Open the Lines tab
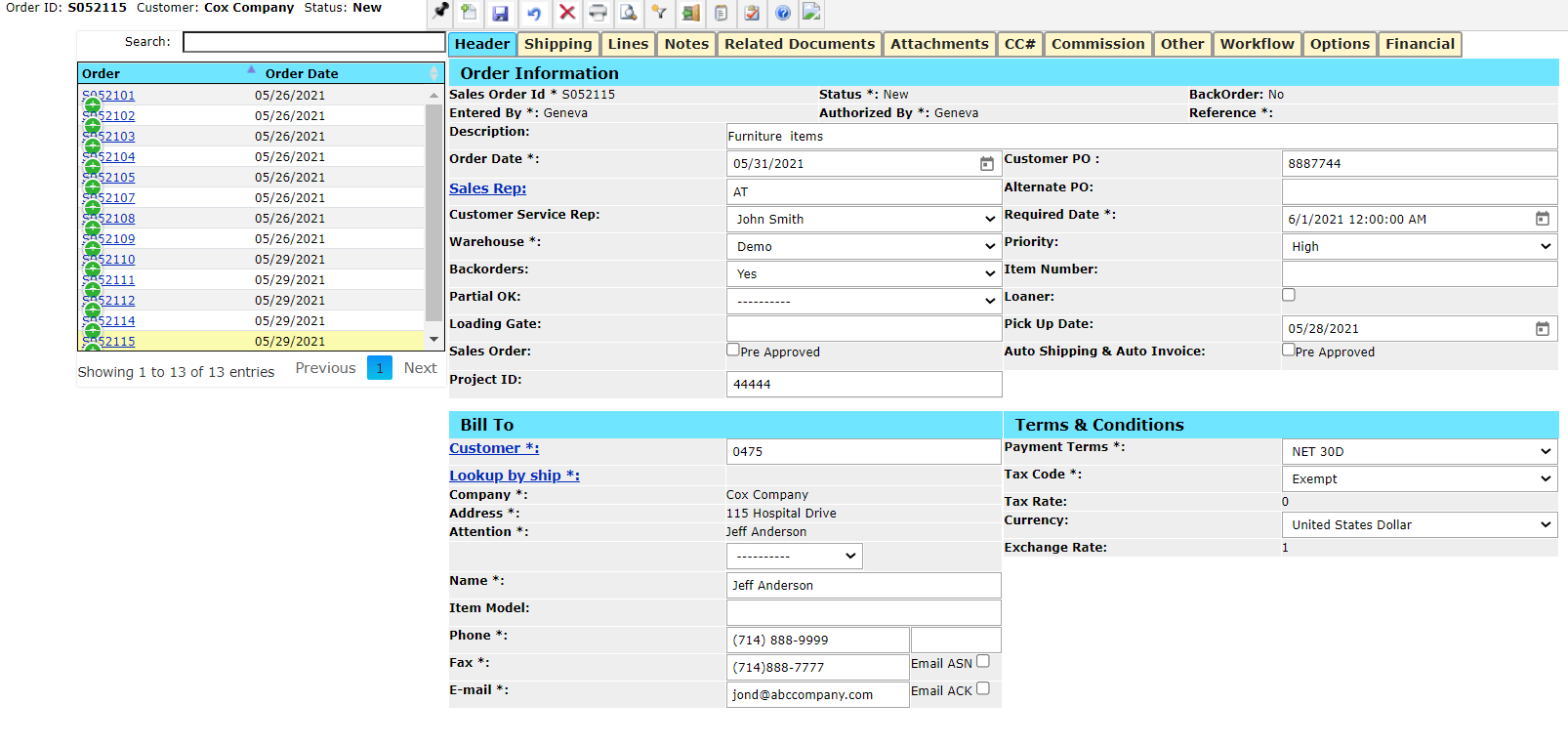 tap(628, 44)
